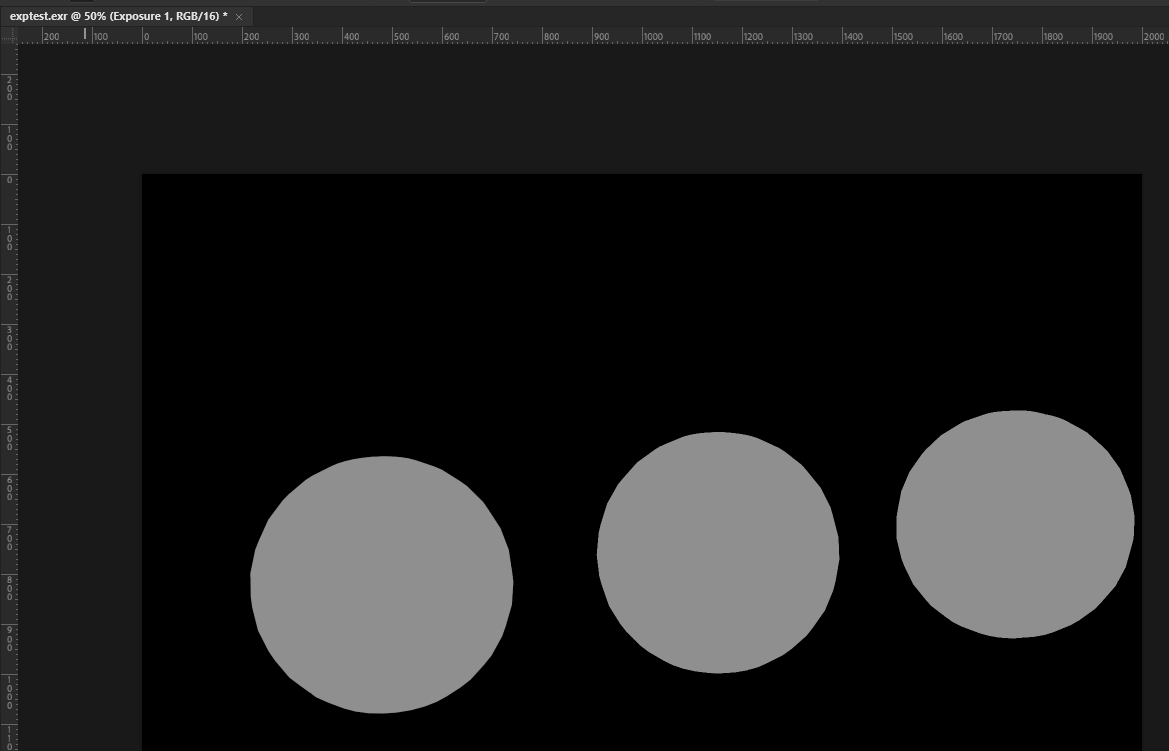Click the 1500 mark on horizontal ruler

[x=903, y=37]
